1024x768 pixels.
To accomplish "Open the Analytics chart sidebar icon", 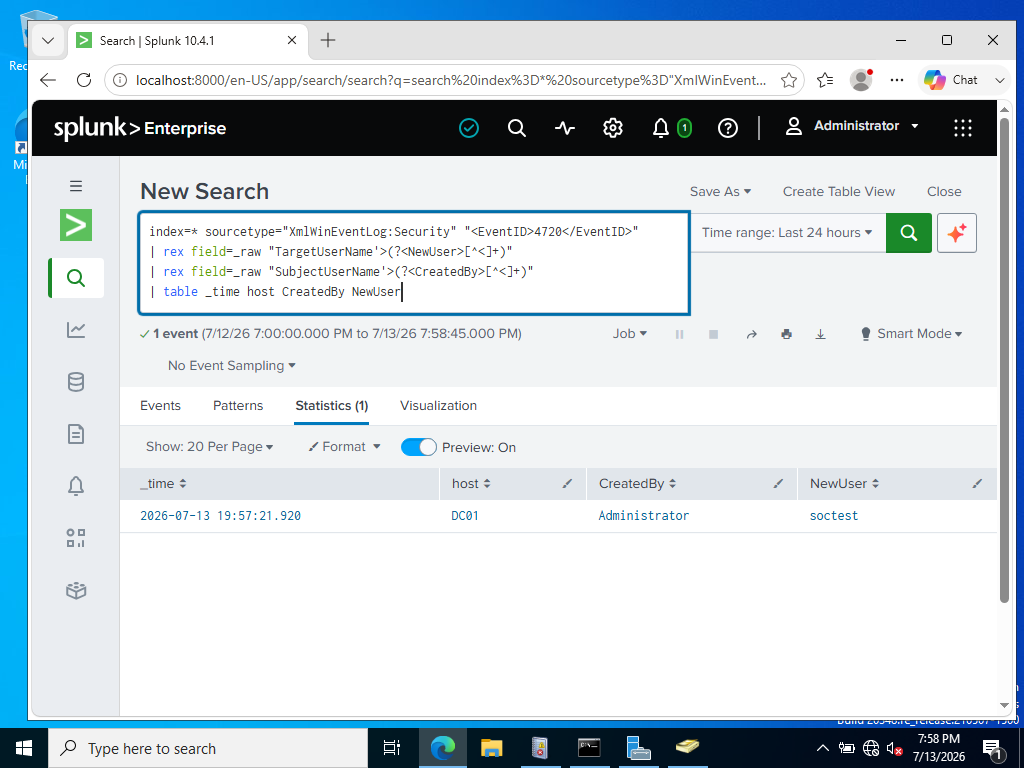I will tap(76, 330).
